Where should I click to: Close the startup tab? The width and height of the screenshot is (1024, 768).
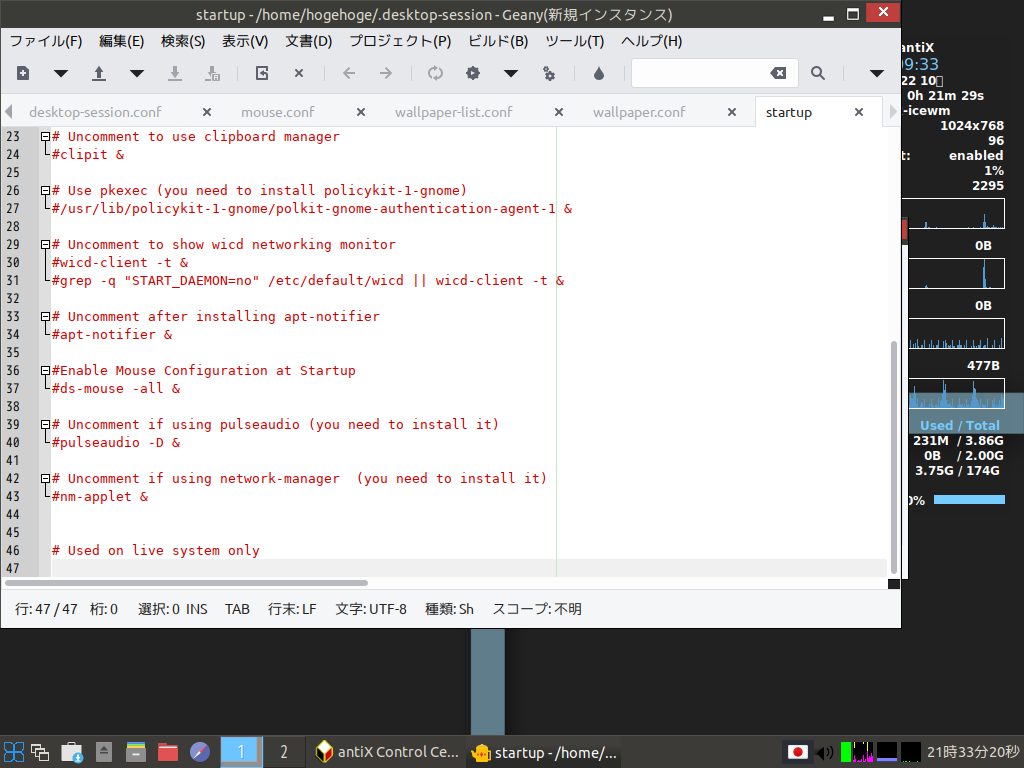tap(859, 112)
